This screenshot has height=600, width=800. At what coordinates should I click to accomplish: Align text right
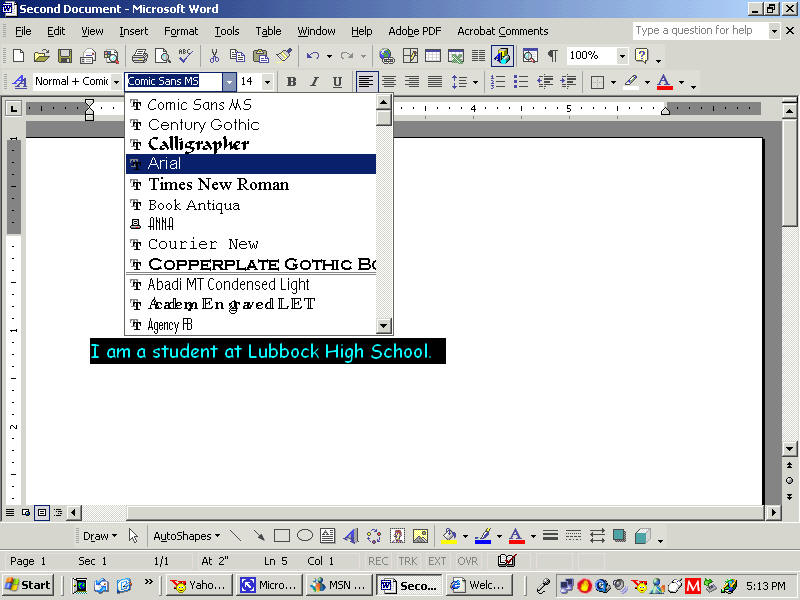point(412,82)
